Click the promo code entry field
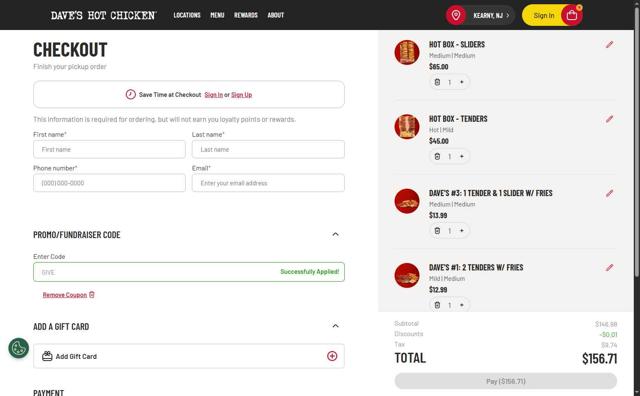 point(189,272)
